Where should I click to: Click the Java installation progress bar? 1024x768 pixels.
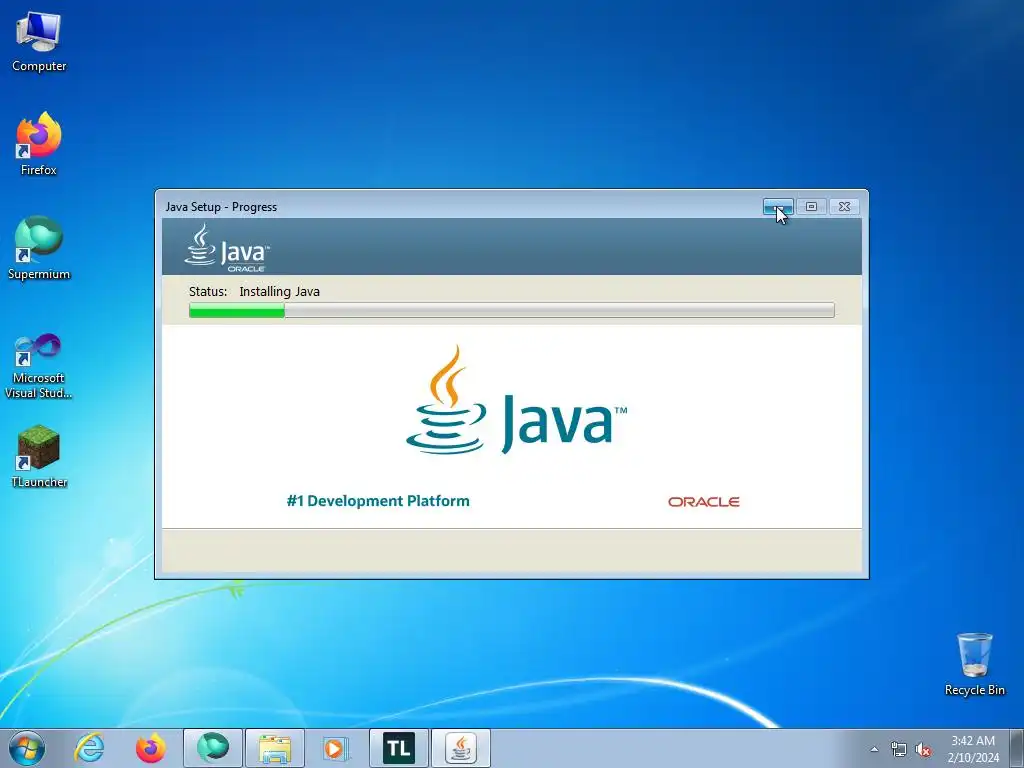pos(511,310)
